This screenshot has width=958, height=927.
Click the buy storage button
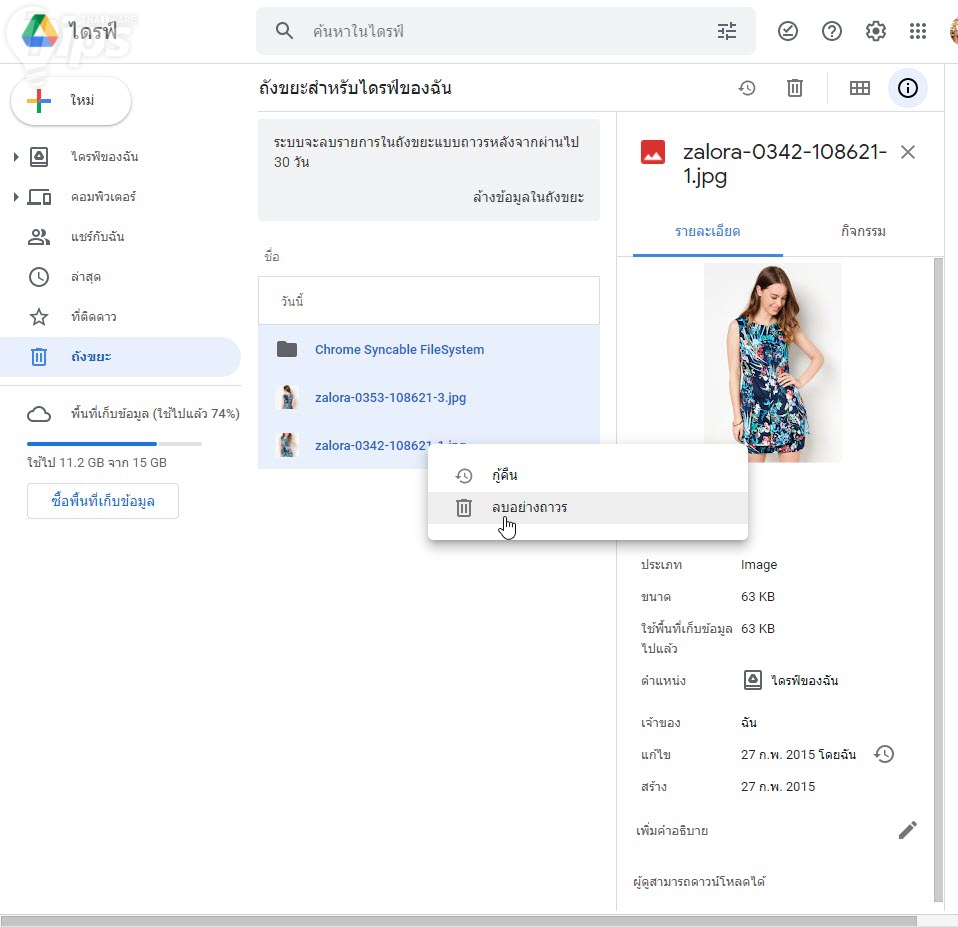(x=103, y=501)
